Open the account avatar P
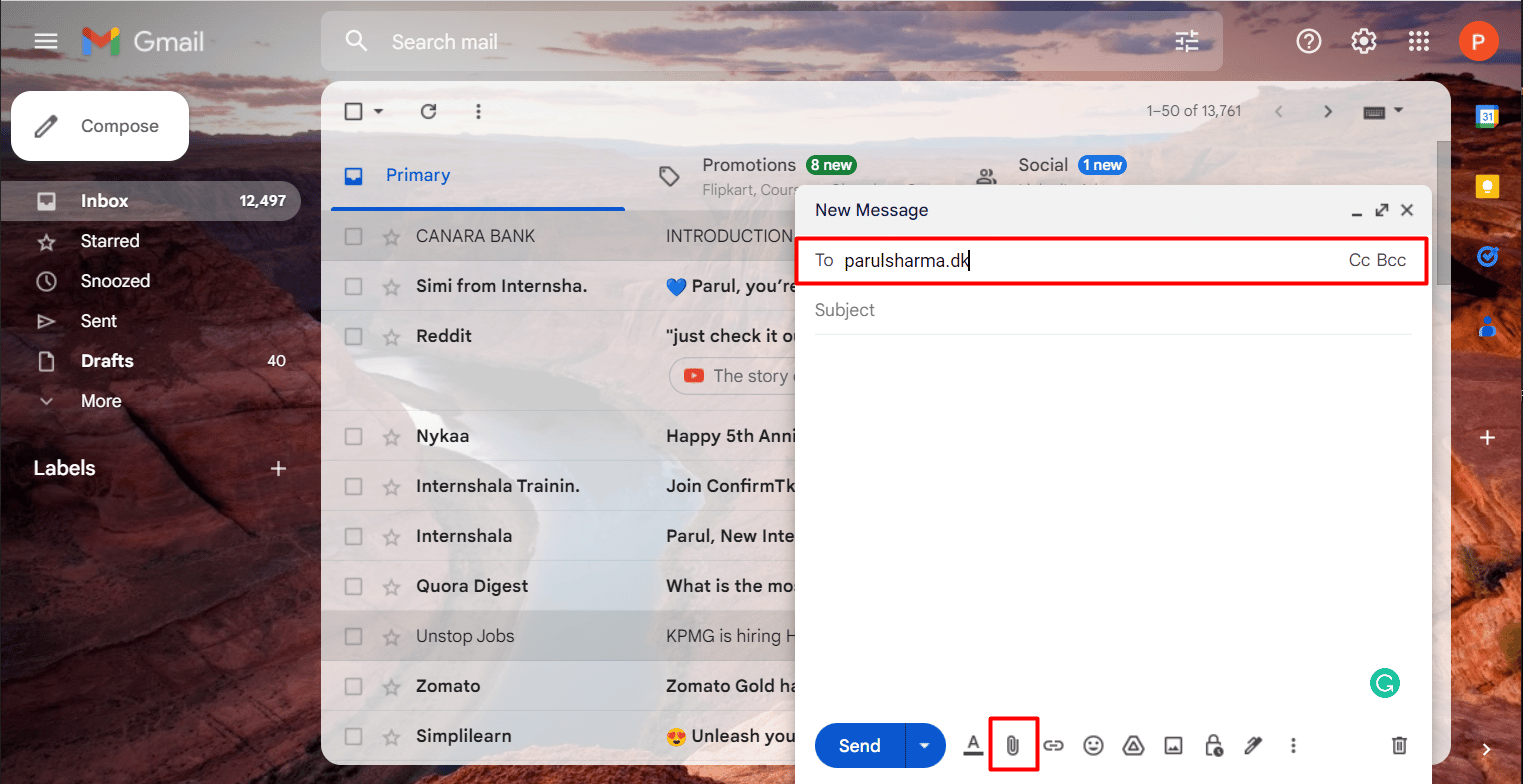Image resolution: width=1523 pixels, height=784 pixels. (x=1478, y=41)
